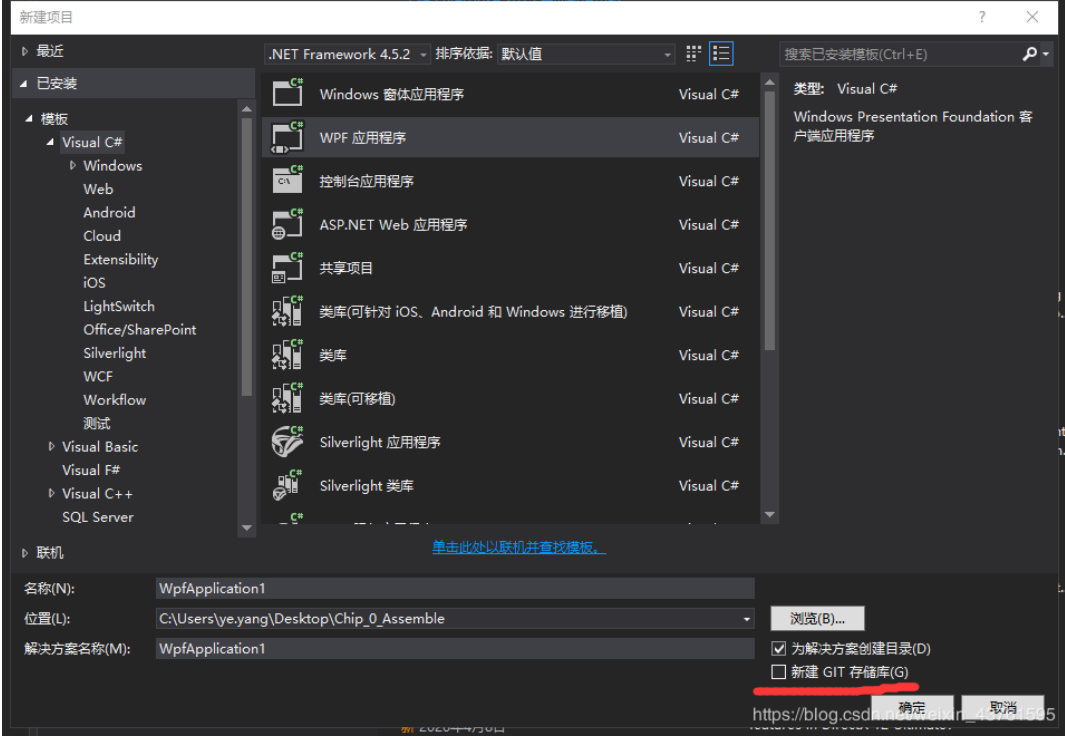Click the 类库(可移植) template icon
The height and width of the screenshot is (739, 1065).
(x=287, y=398)
